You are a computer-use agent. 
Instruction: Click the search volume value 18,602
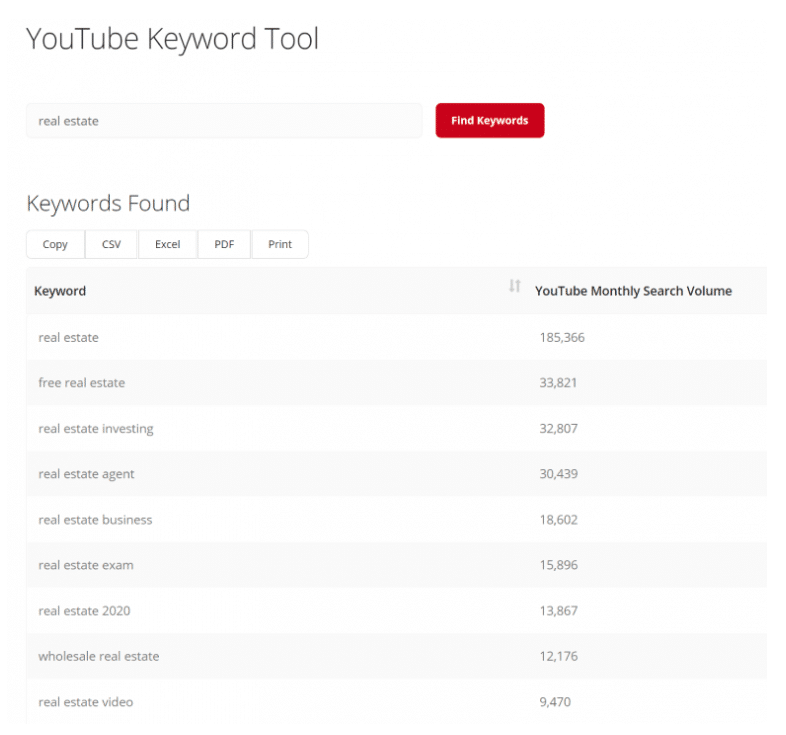(x=558, y=520)
